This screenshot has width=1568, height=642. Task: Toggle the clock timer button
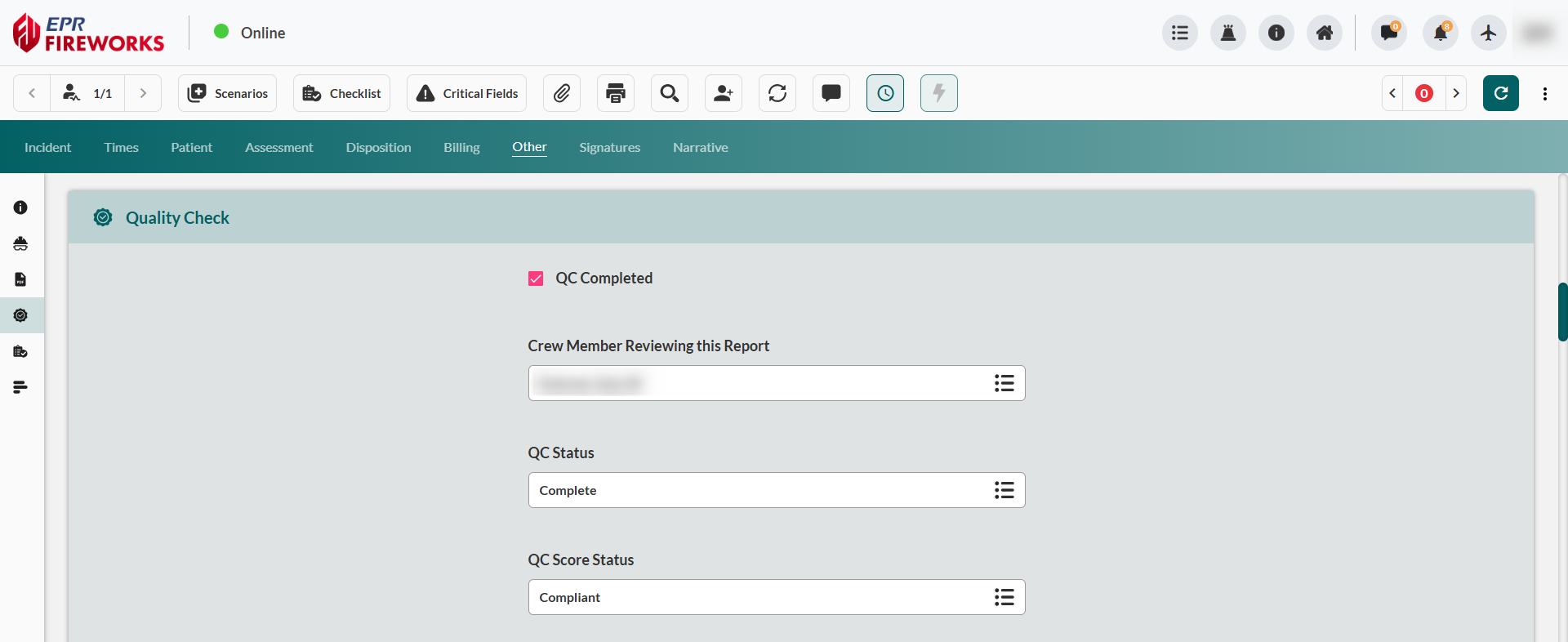[885, 93]
